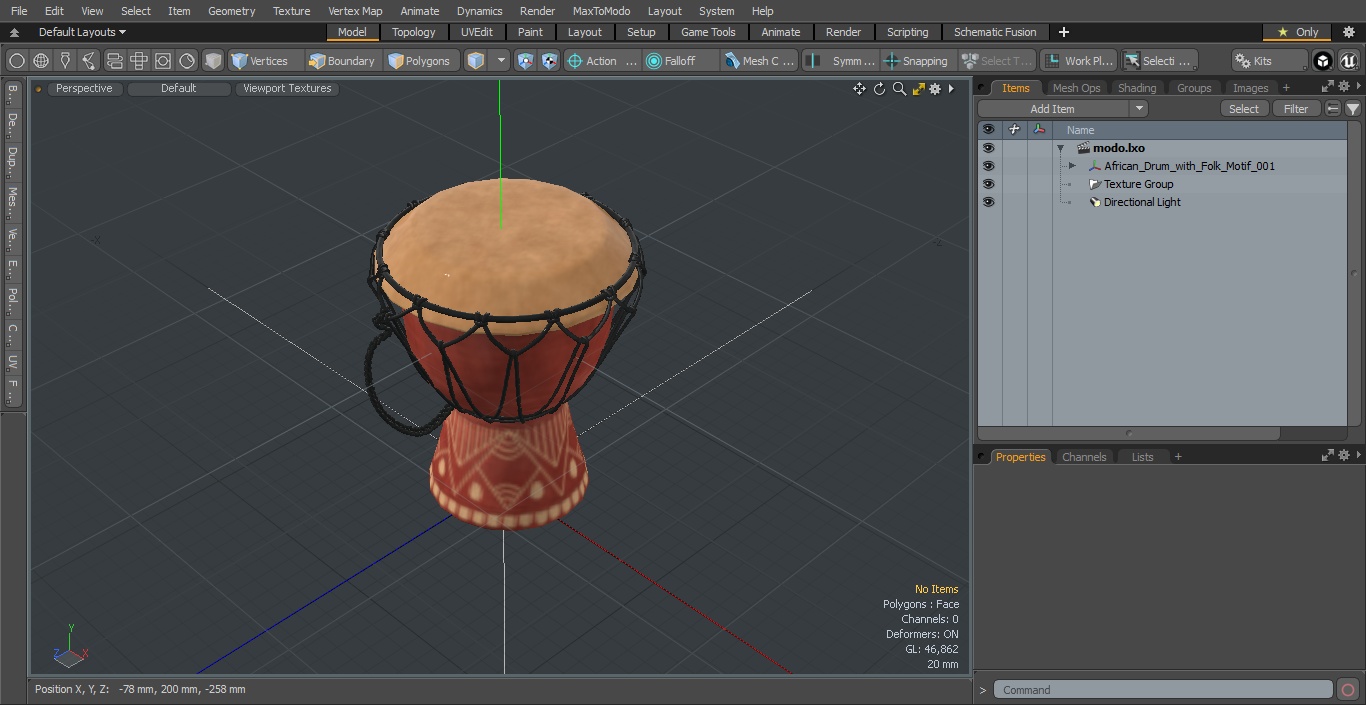
Task: Open the Selection menu in toolbar
Action: [1158, 61]
